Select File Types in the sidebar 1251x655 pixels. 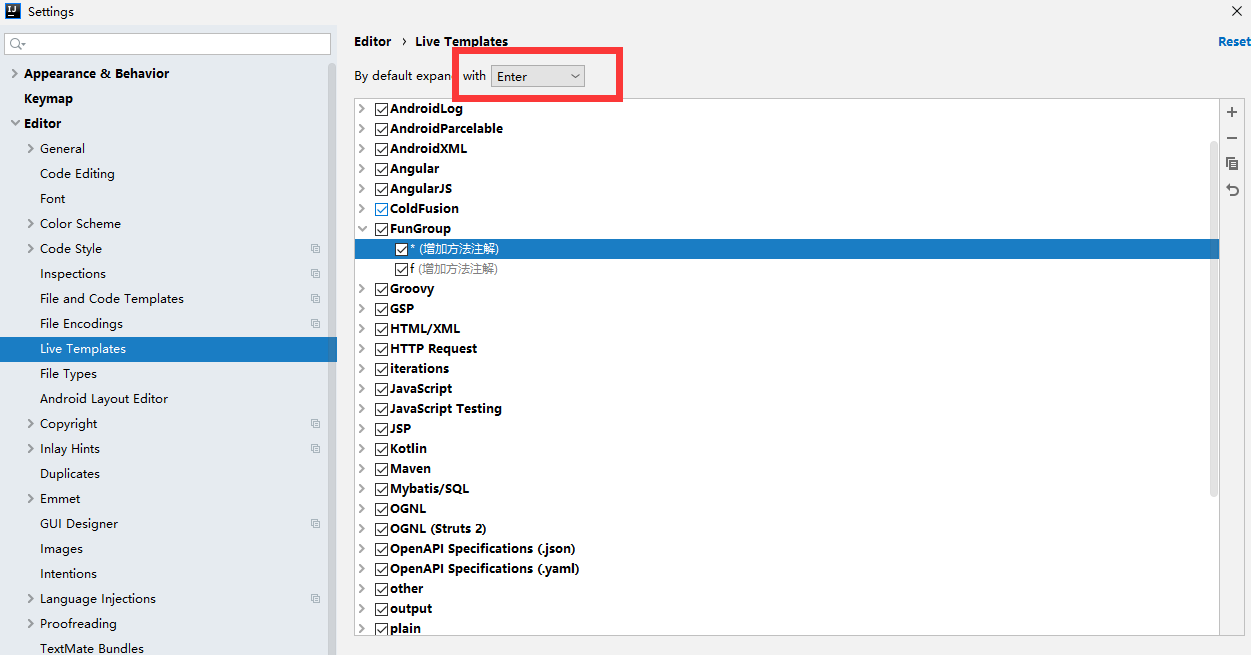point(68,374)
